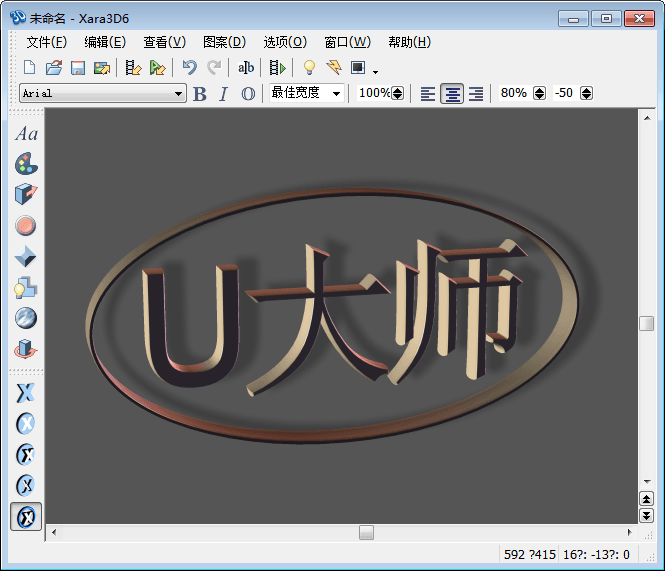665x571 pixels.
Task: Save the file with floppy disk icon
Action: point(78,67)
